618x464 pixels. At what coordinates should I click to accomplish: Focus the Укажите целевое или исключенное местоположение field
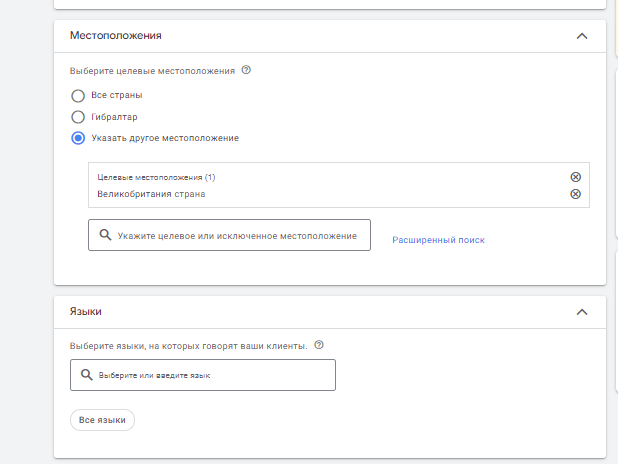(x=229, y=235)
